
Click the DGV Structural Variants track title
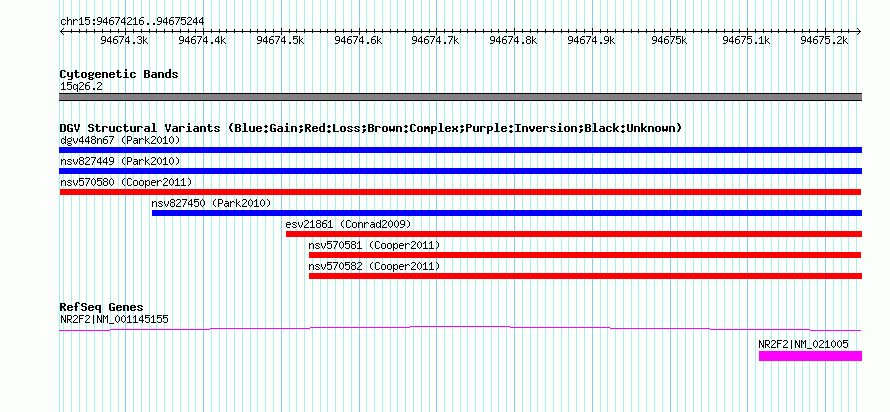pos(371,128)
